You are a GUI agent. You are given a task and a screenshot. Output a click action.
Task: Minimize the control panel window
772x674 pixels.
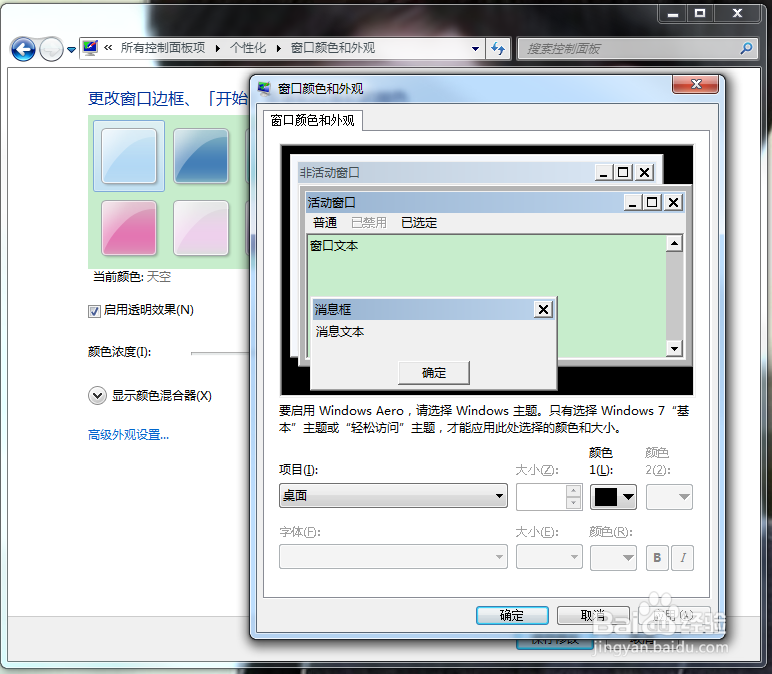click(673, 14)
